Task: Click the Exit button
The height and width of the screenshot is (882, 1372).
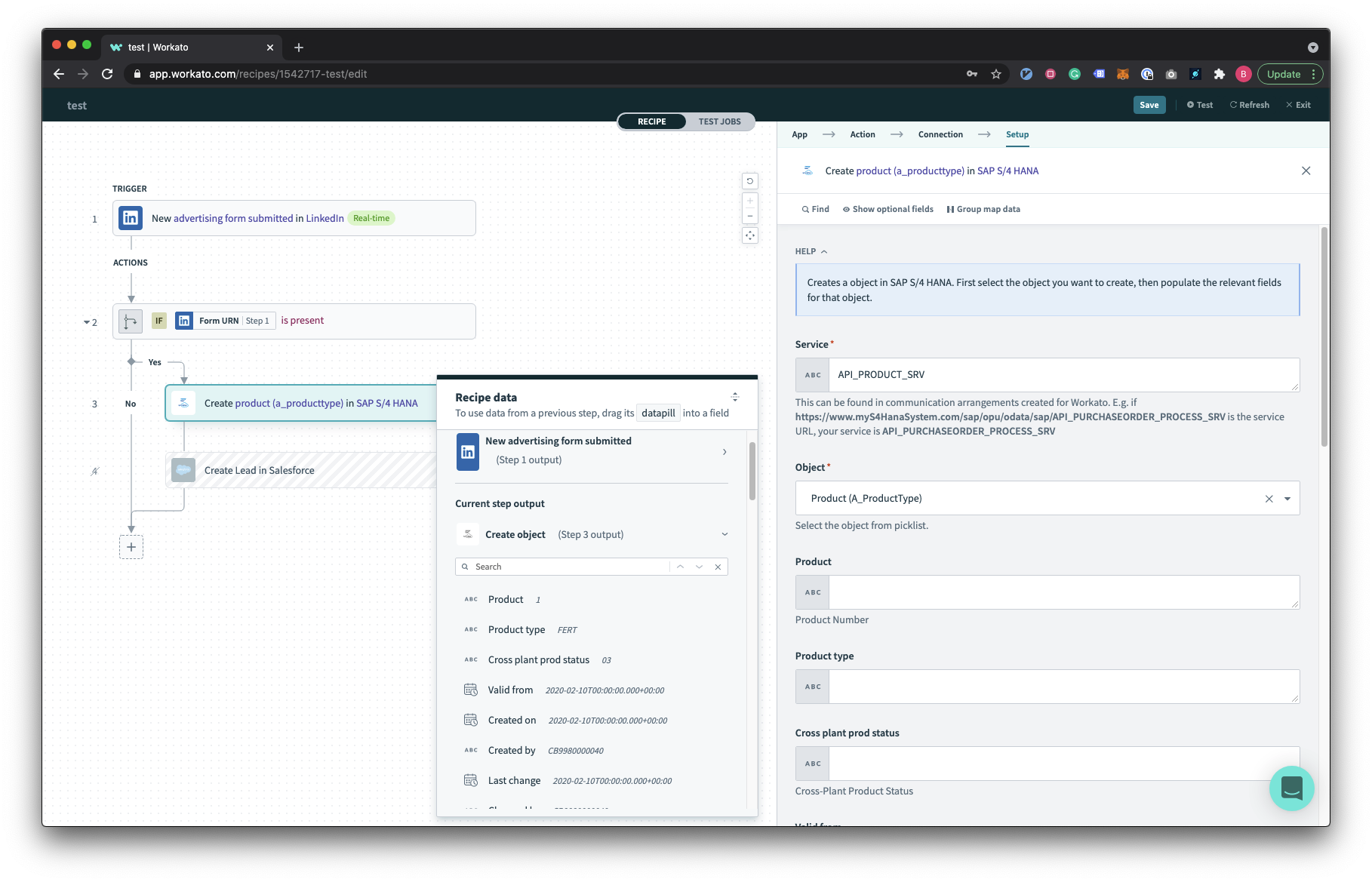Action: (1298, 105)
